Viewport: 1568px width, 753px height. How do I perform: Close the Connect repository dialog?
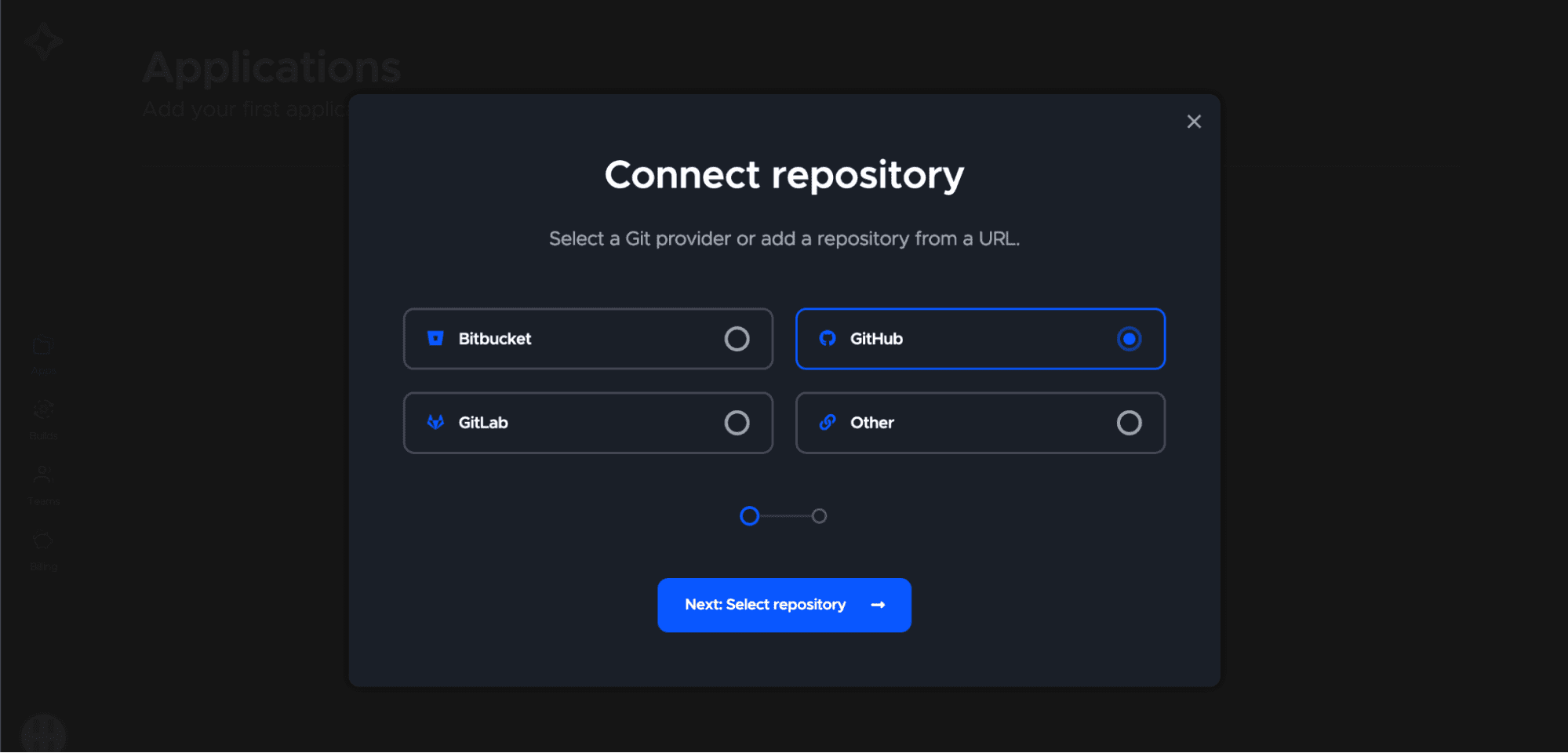(x=1194, y=122)
